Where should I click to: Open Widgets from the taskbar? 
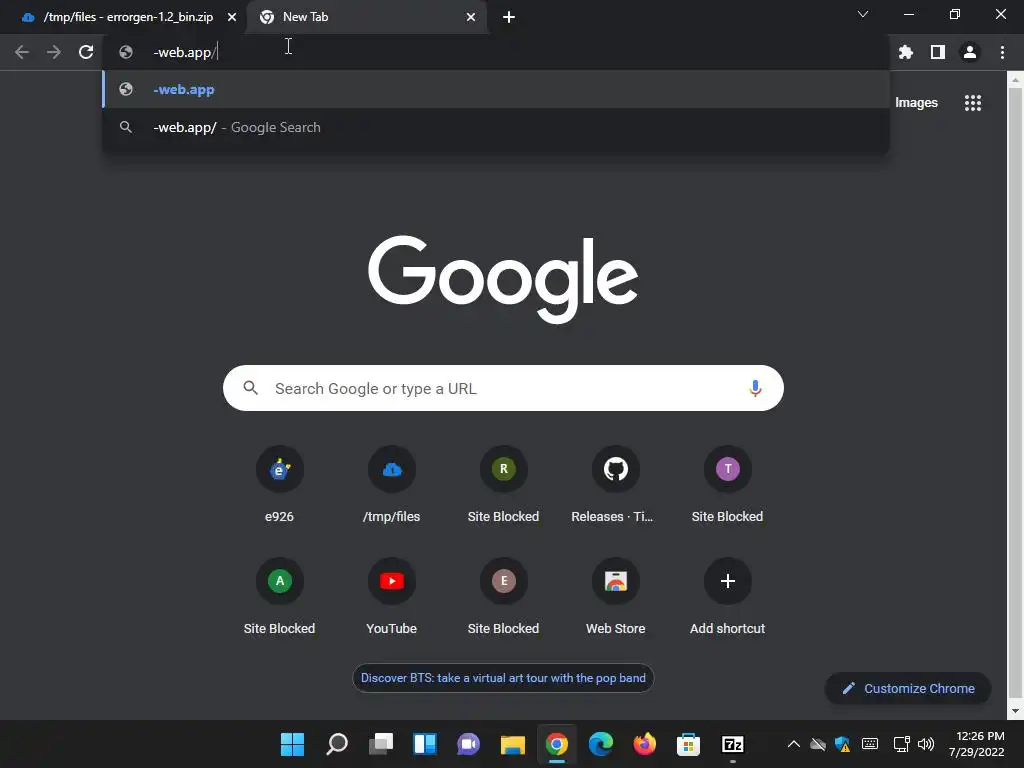click(x=424, y=744)
